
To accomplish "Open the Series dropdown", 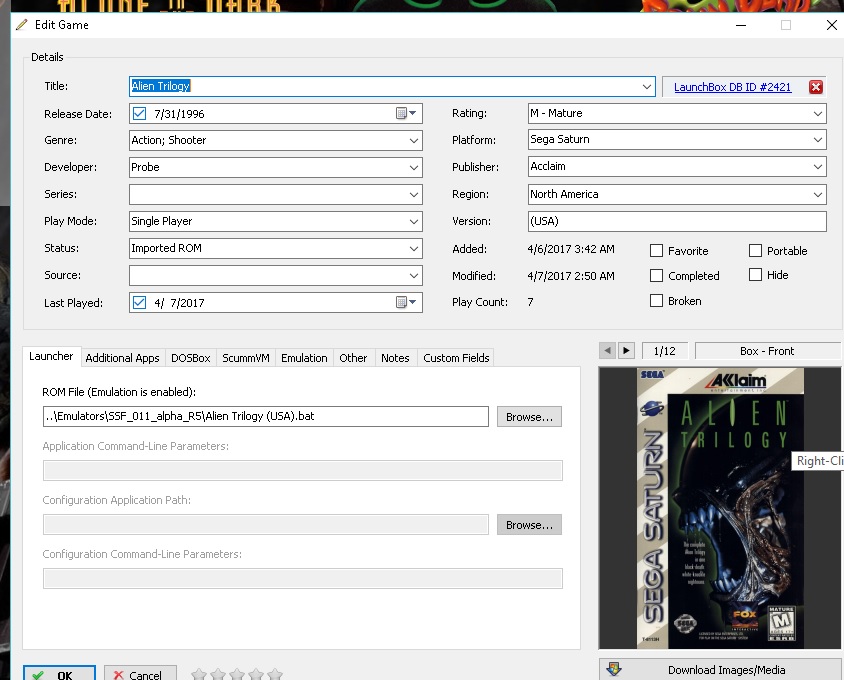I will (x=413, y=194).
